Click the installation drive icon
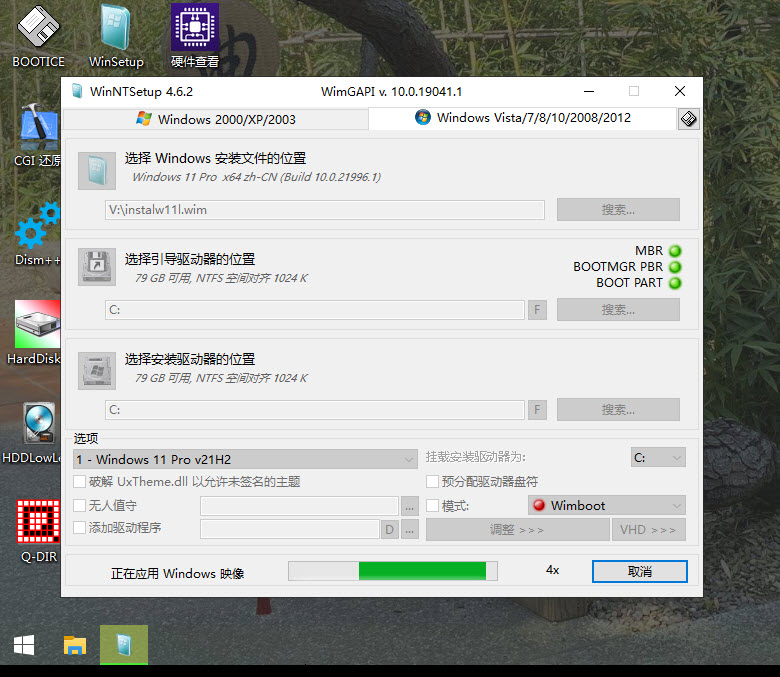The image size is (780, 677). [97, 371]
